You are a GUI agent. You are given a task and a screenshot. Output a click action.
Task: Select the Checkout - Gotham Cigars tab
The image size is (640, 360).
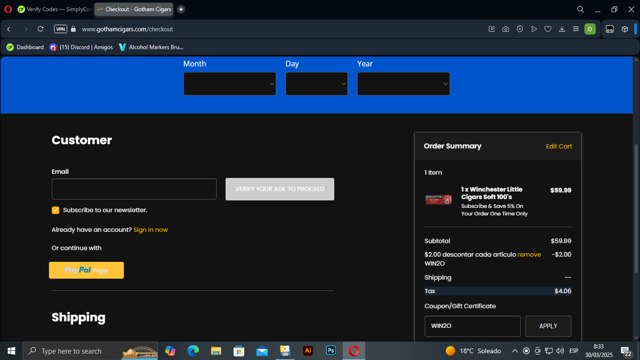(134, 9)
